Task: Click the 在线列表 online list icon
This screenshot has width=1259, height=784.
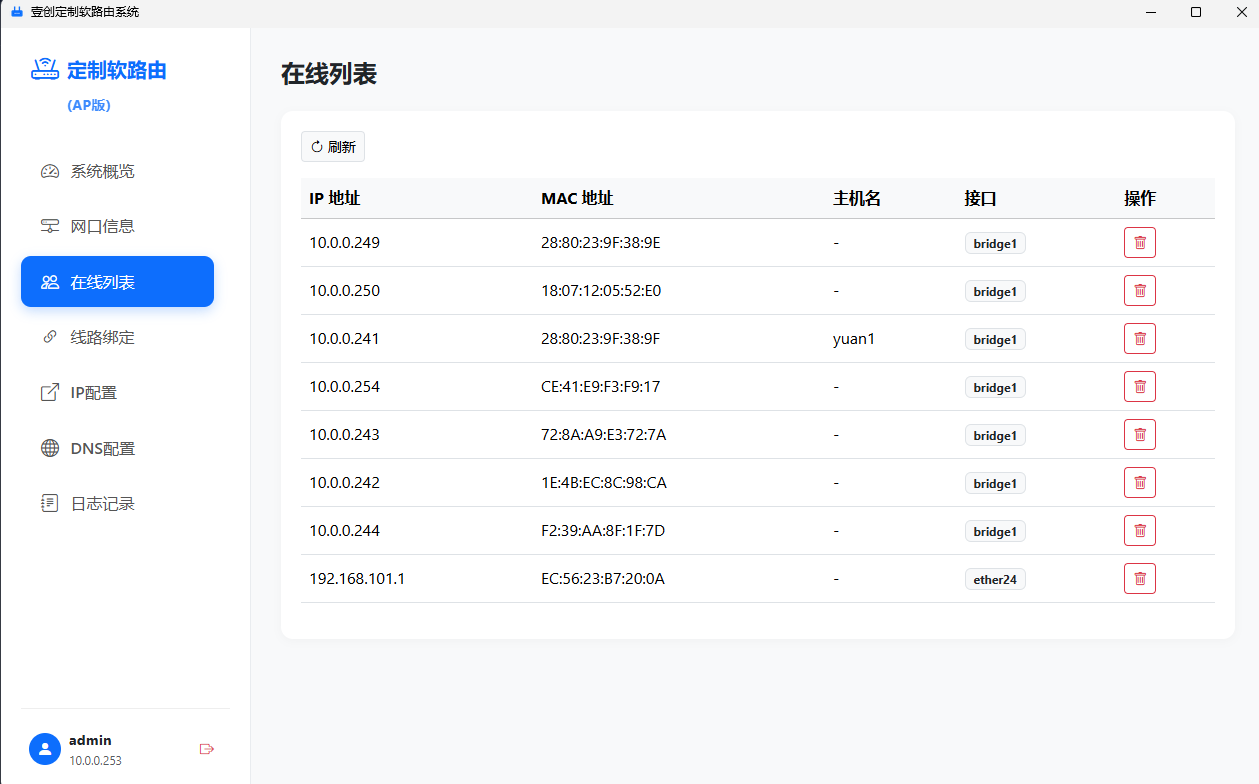Action: coord(49,281)
